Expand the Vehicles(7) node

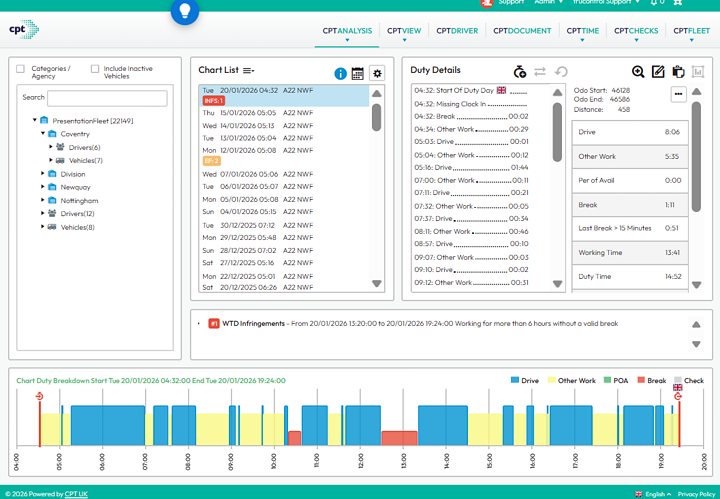pos(51,160)
